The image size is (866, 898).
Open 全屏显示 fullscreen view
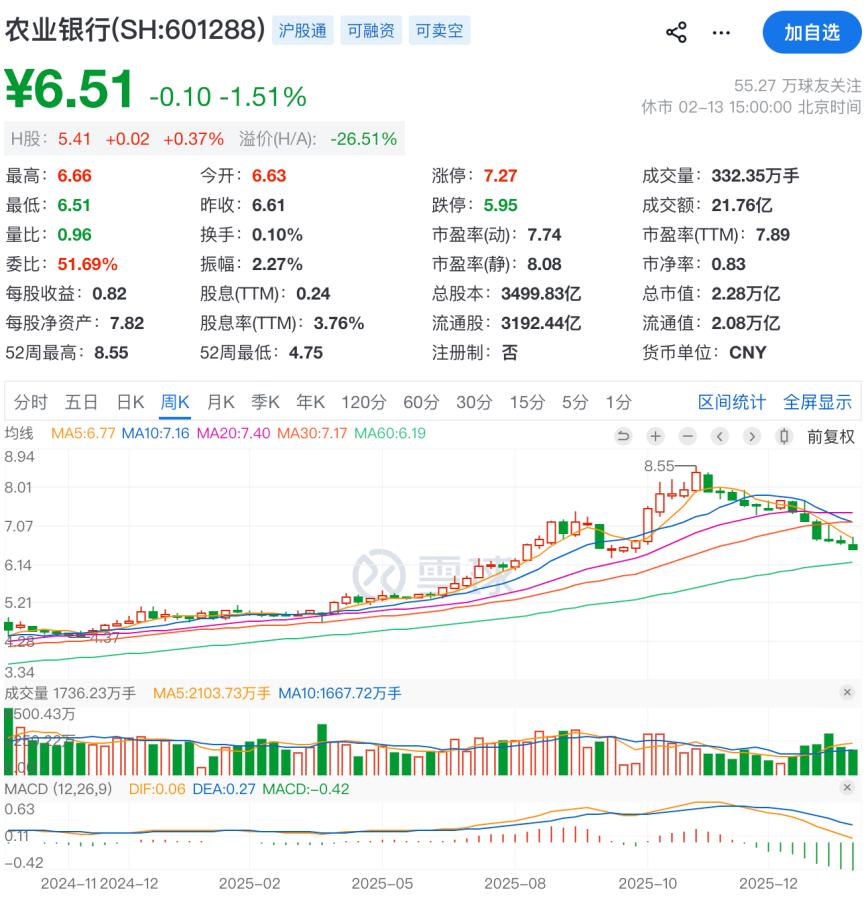coord(817,401)
